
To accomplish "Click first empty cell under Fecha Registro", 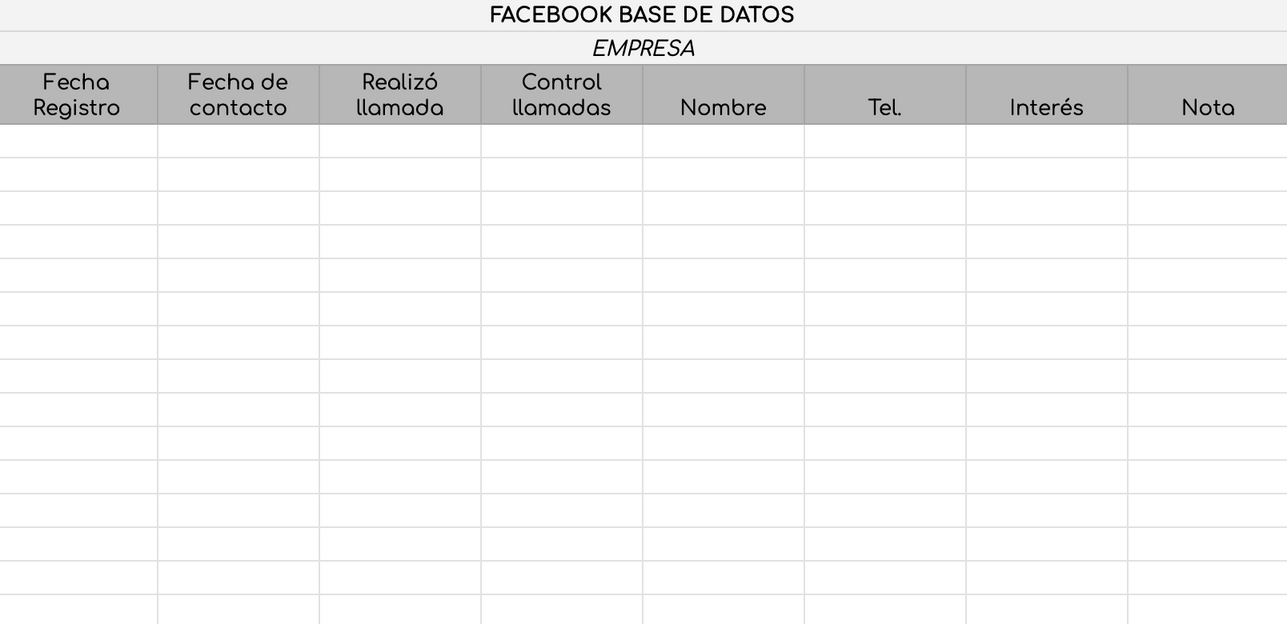I will (x=77, y=141).
